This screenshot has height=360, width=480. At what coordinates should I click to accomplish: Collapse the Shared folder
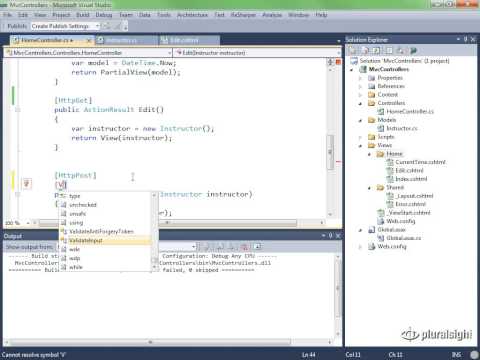tap(369, 187)
